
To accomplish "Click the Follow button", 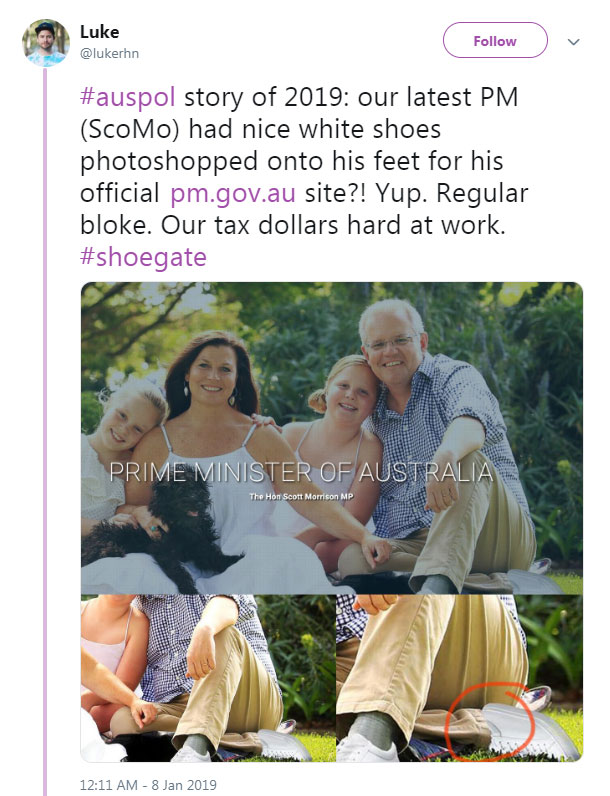I will (x=495, y=41).
